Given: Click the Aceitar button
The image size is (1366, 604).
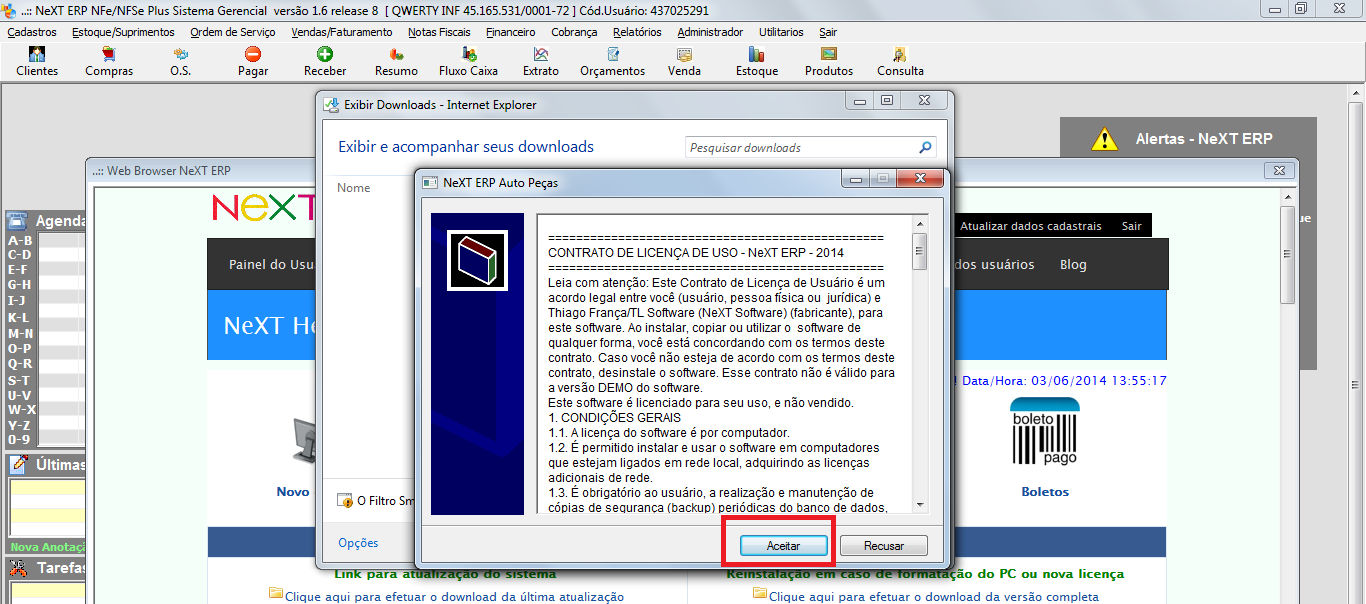Looking at the screenshot, I should (x=781, y=545).
